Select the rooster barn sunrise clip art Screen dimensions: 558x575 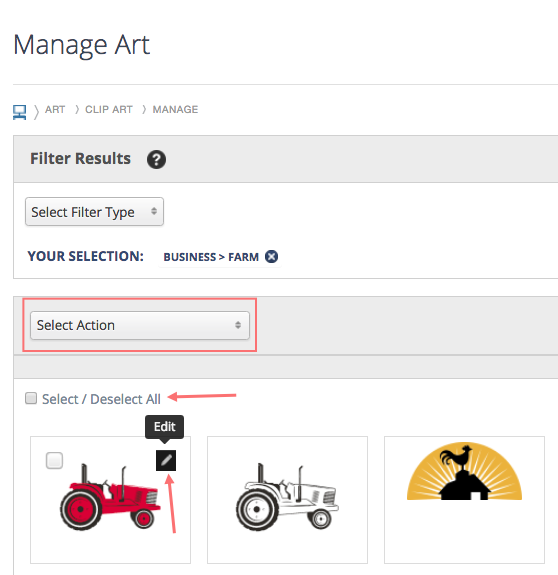(x=465, y=499)
